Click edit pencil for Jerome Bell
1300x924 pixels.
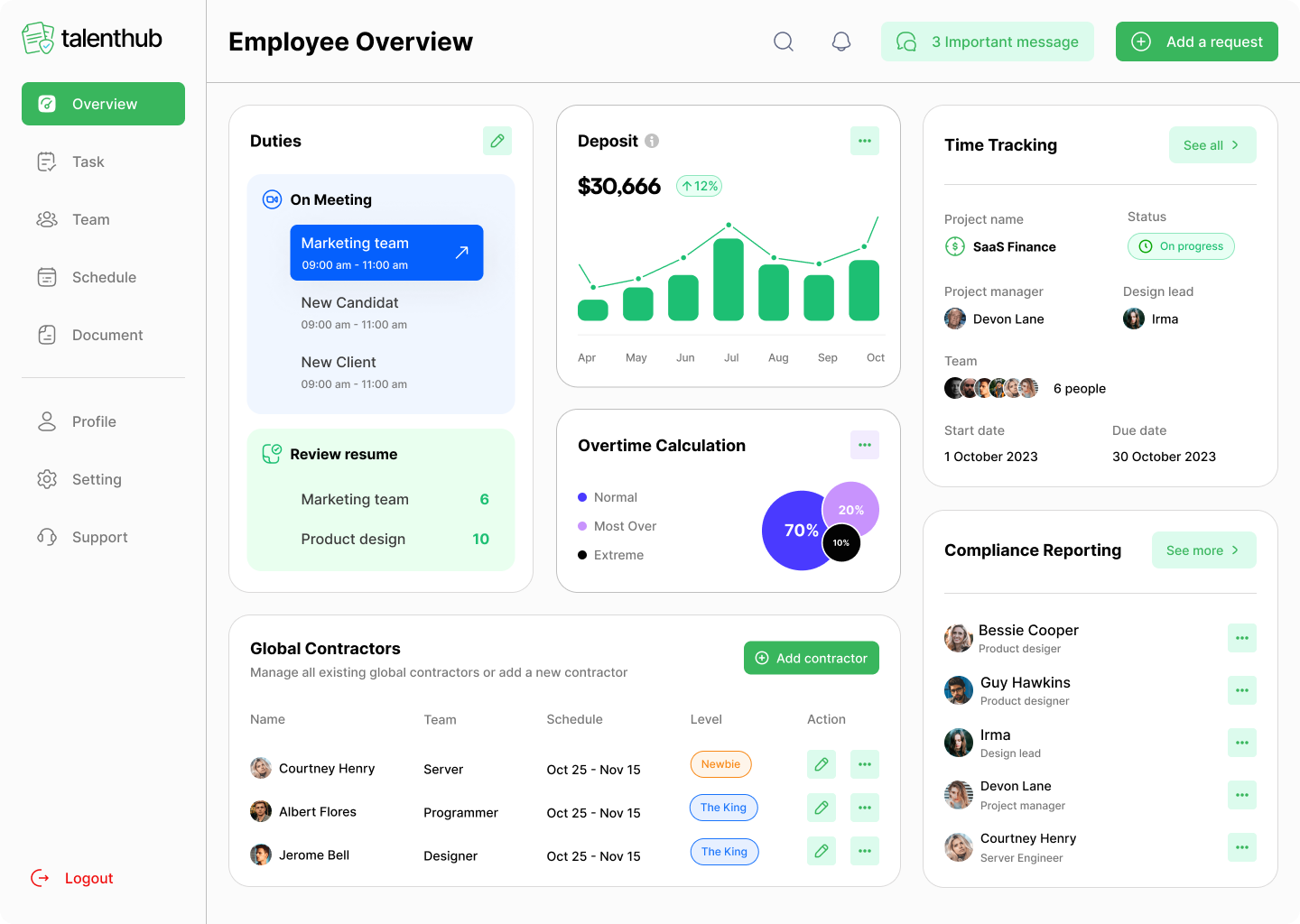tap(822, 851)
